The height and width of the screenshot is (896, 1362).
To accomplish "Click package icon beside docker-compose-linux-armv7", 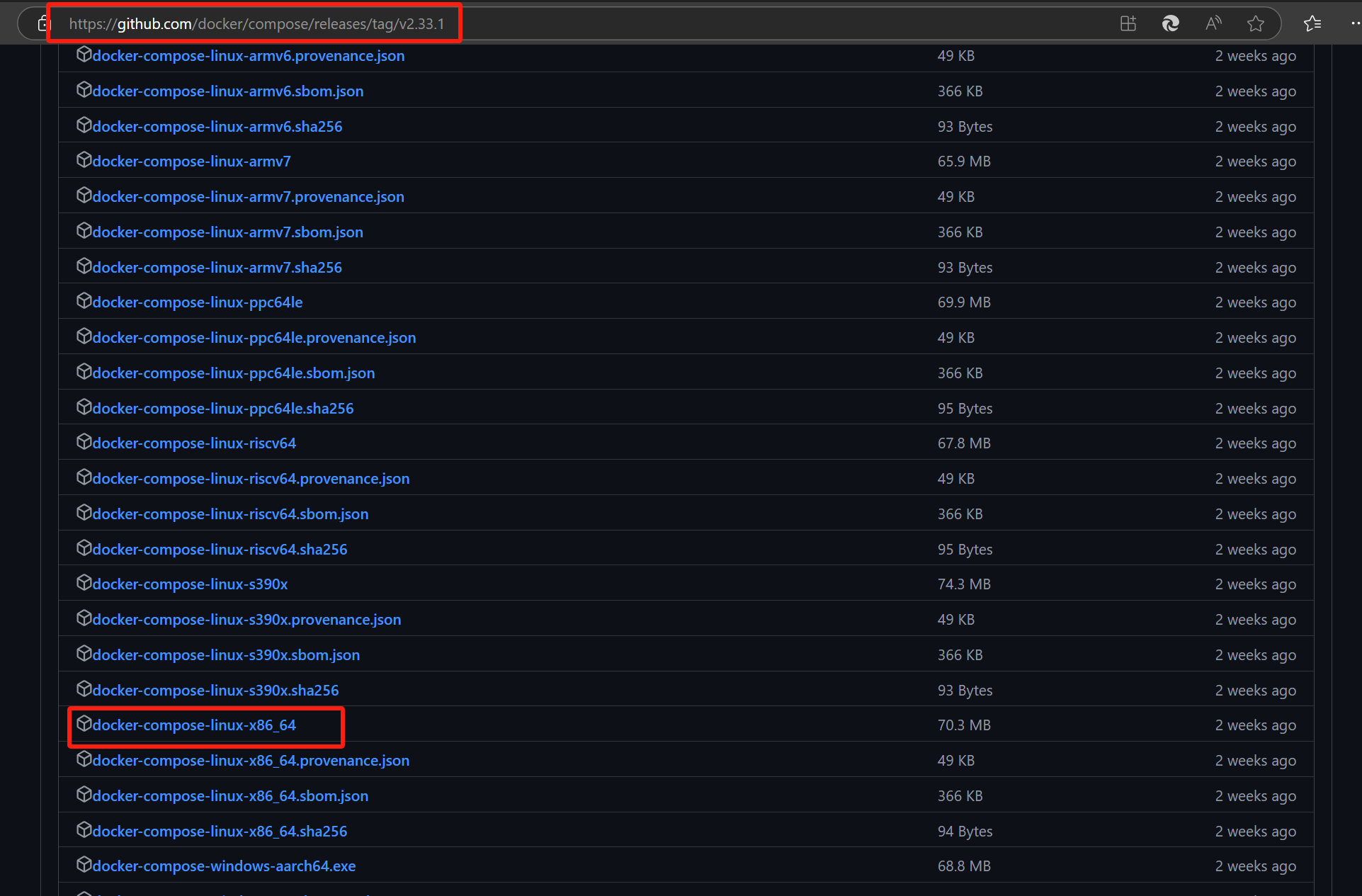I will click(x=84, y=160).
